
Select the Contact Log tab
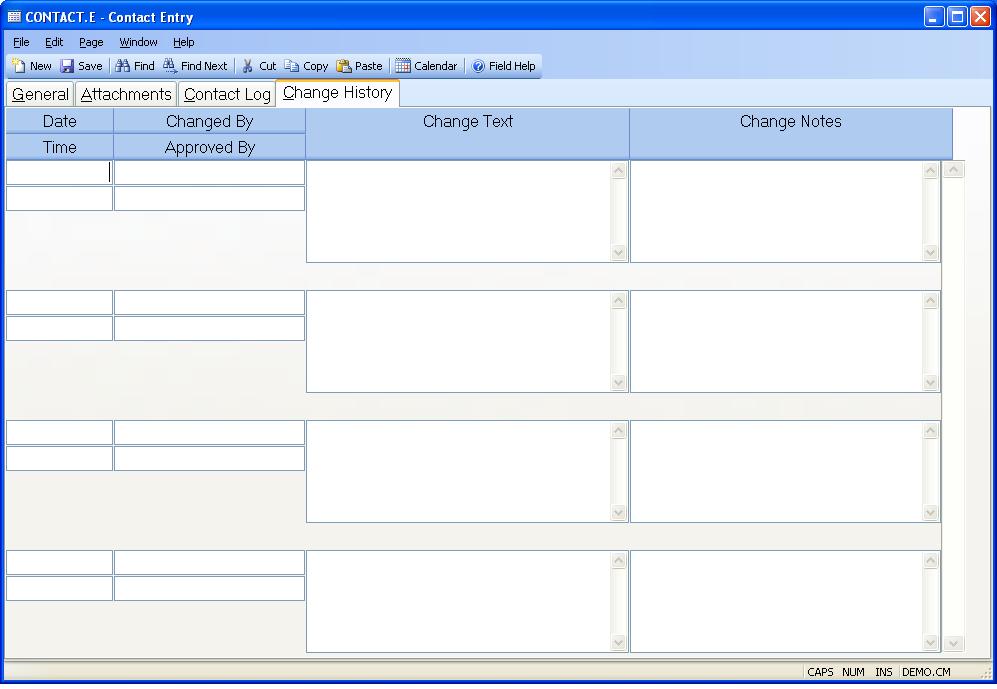[227, 95]
